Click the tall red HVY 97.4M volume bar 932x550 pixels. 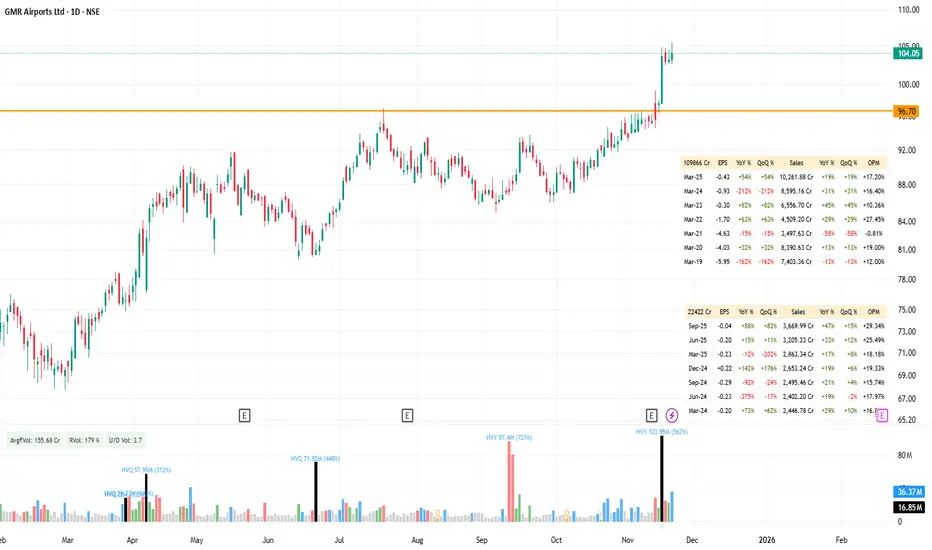pos(509,482)
